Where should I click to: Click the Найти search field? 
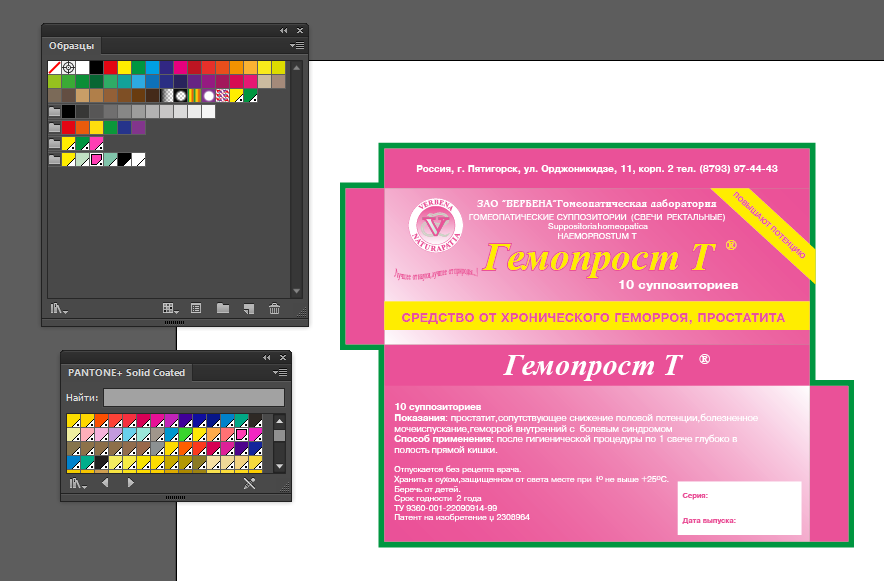[x=194, y=397]
